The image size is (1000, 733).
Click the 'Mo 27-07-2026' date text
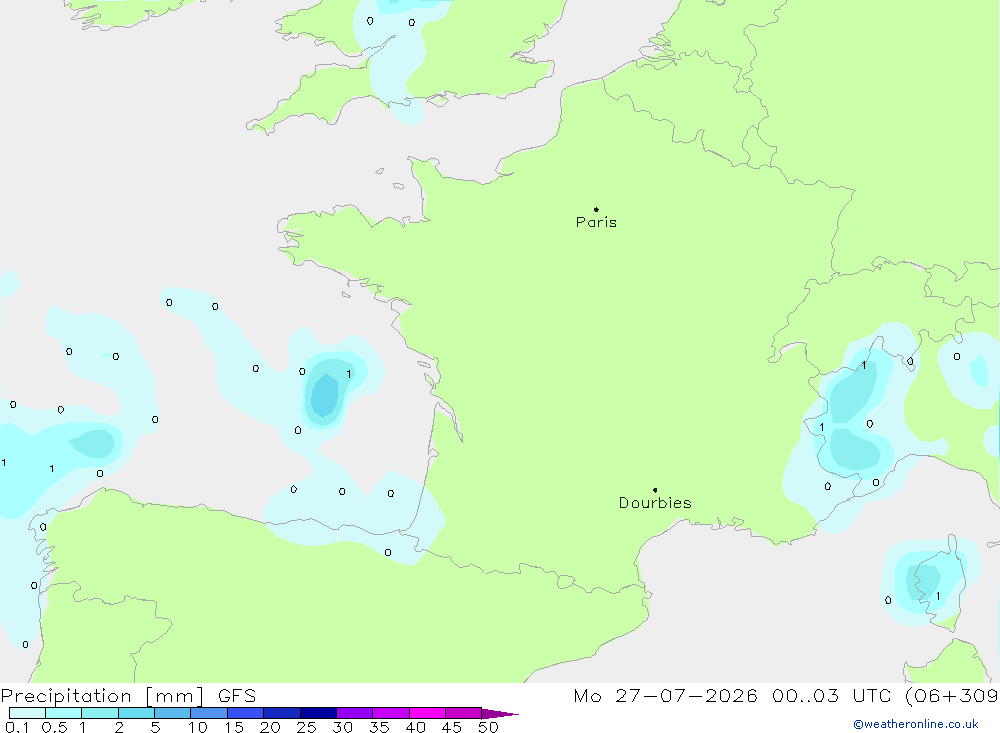(665, 696)
